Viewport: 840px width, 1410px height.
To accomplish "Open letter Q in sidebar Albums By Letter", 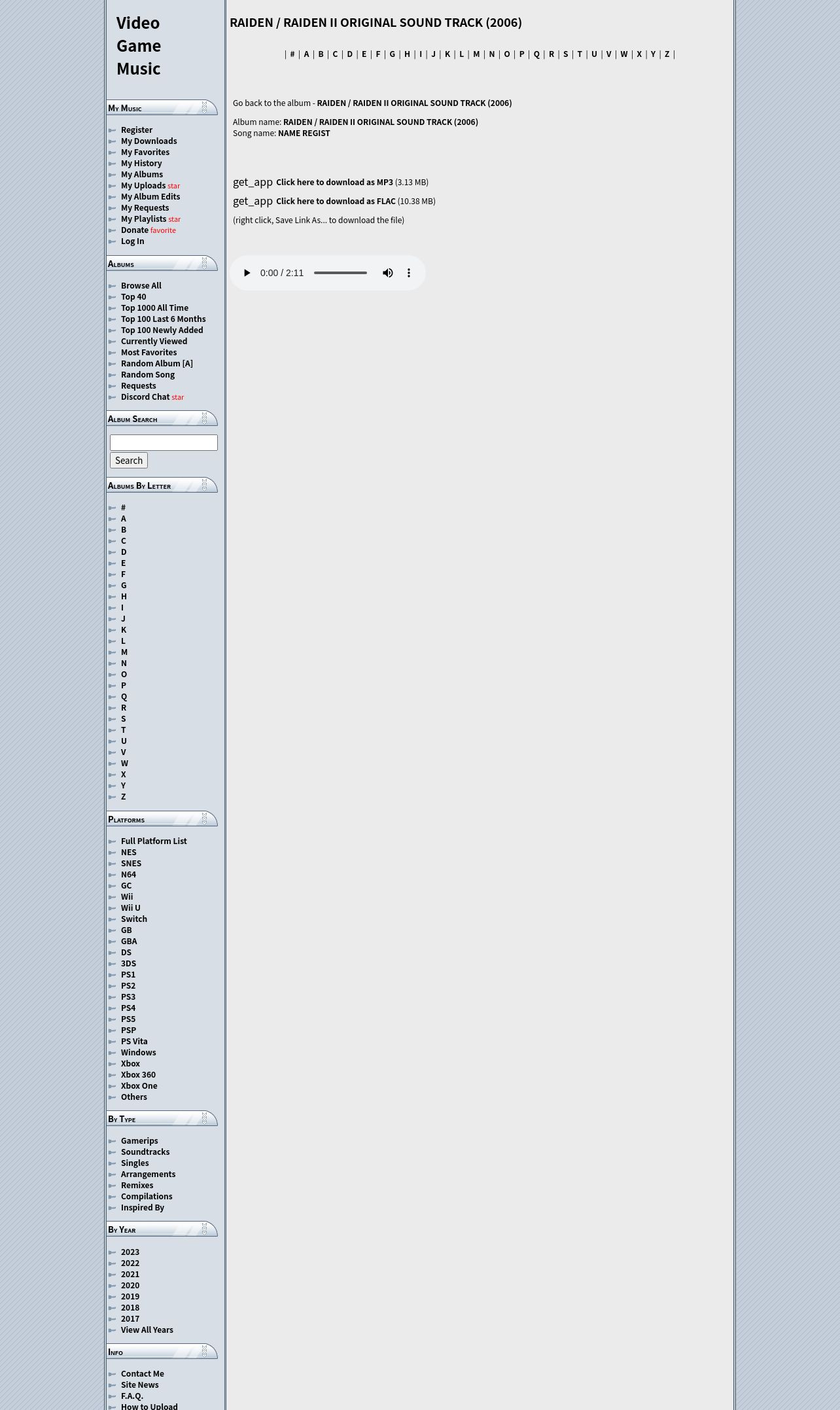I will pos(124,697).
